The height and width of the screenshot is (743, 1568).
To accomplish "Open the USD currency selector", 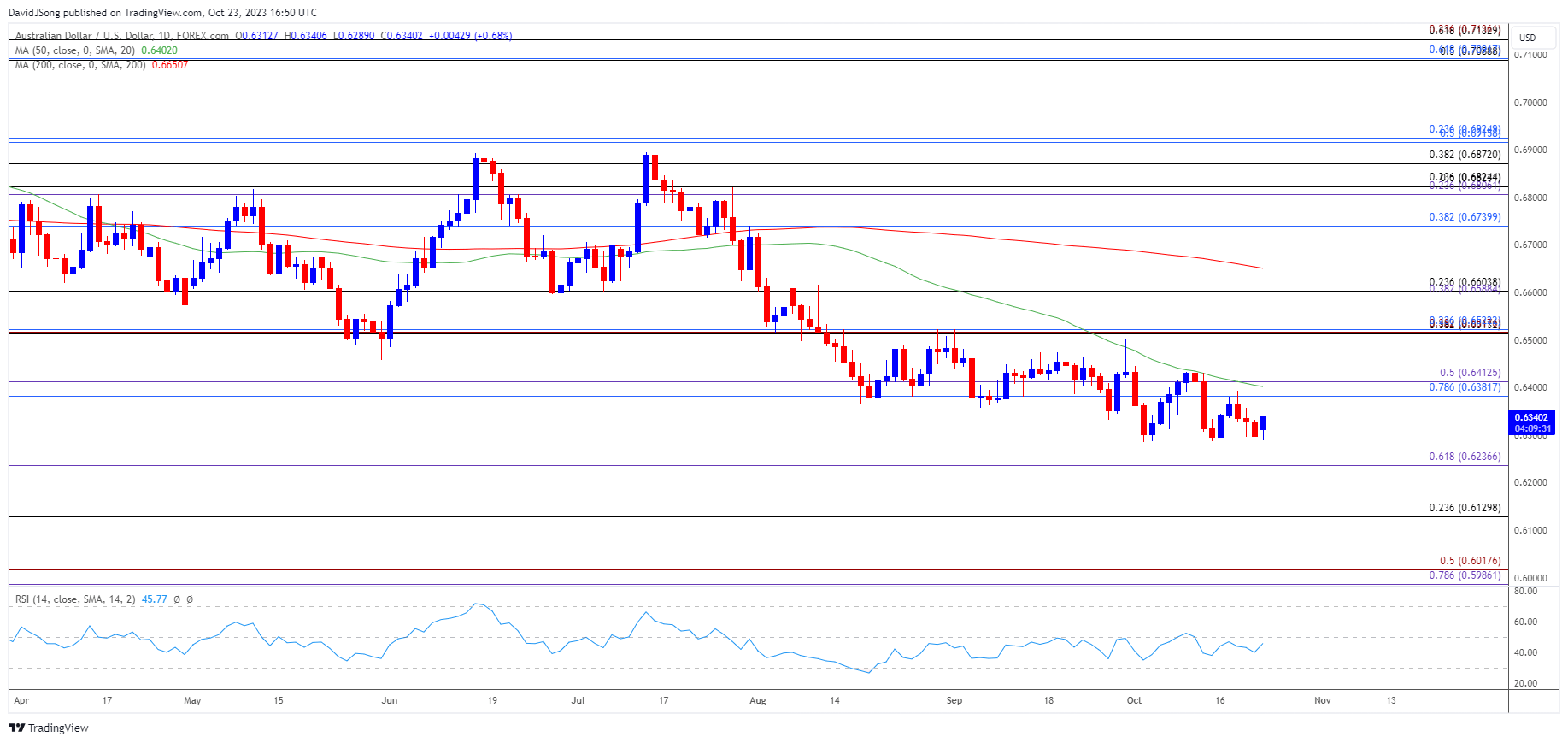I will coord(1534,38).
